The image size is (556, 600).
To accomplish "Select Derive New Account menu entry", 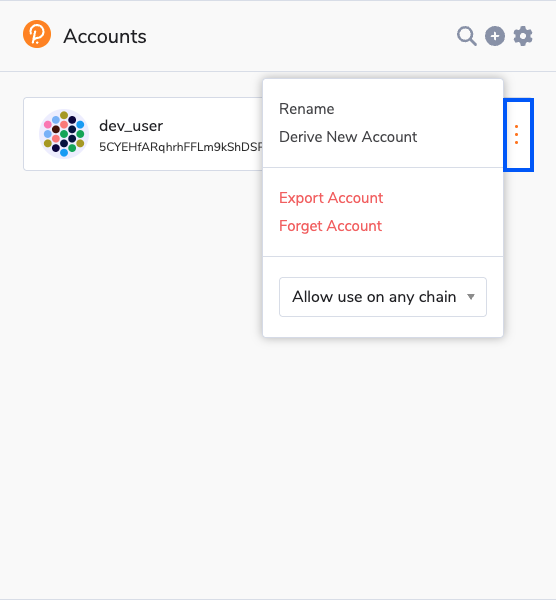I will click(348, 137).
